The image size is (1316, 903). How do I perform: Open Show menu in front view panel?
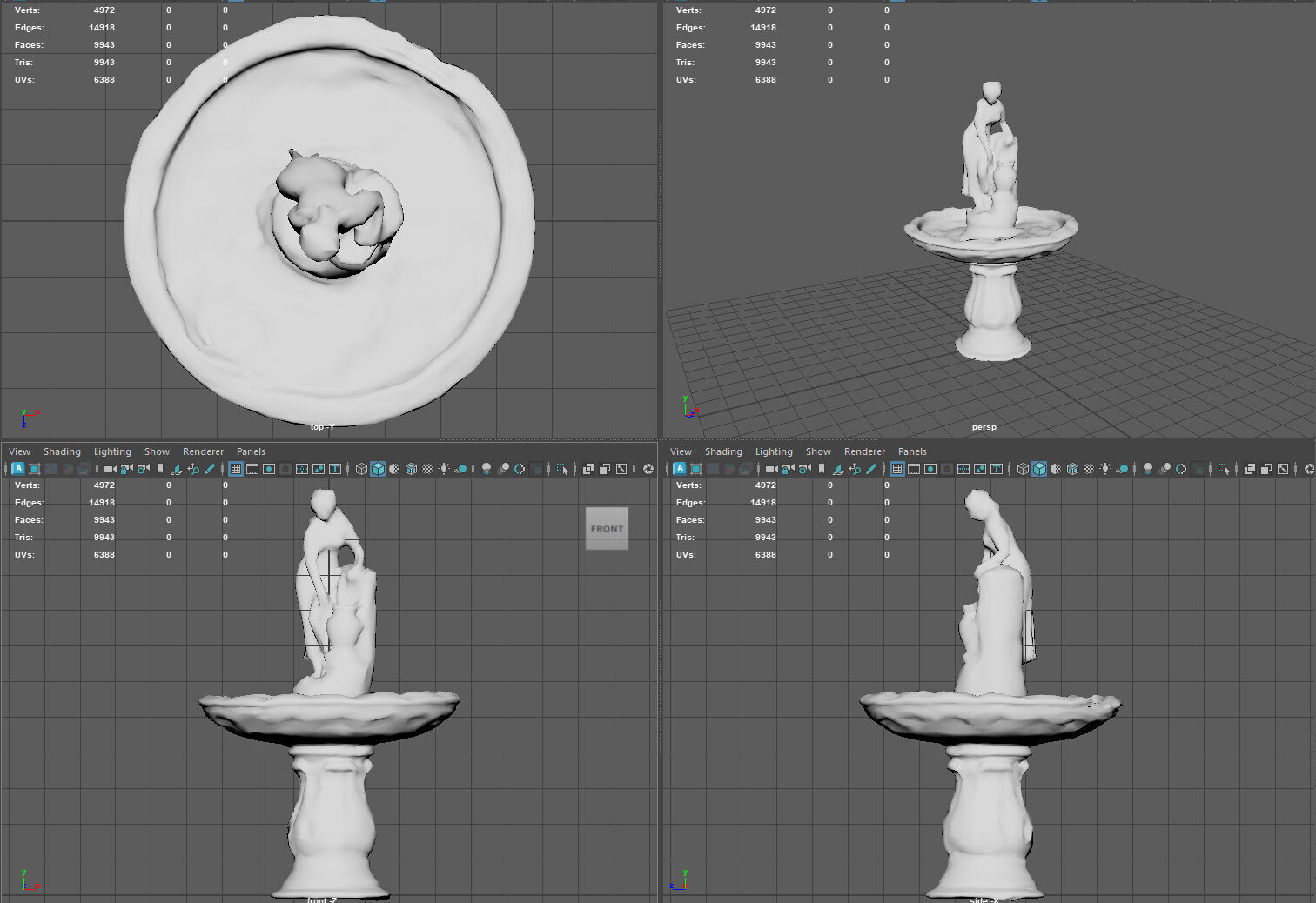coord(157,451)
